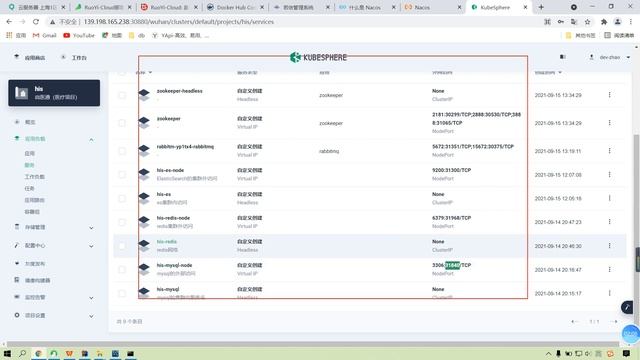Open more actions for his-es-node row
The width and height of the screenshot is (640, 360).
click(609, 174)
